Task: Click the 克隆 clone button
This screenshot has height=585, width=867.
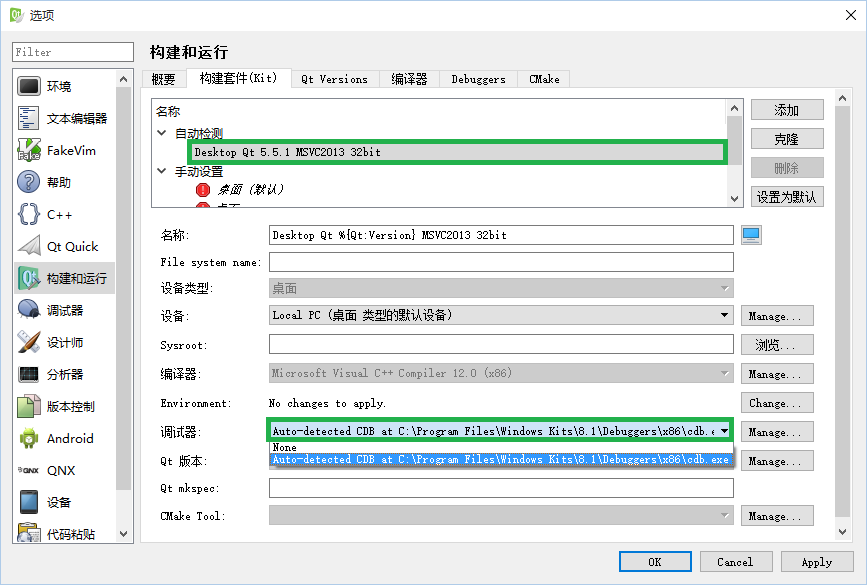Action: (787, 139)
